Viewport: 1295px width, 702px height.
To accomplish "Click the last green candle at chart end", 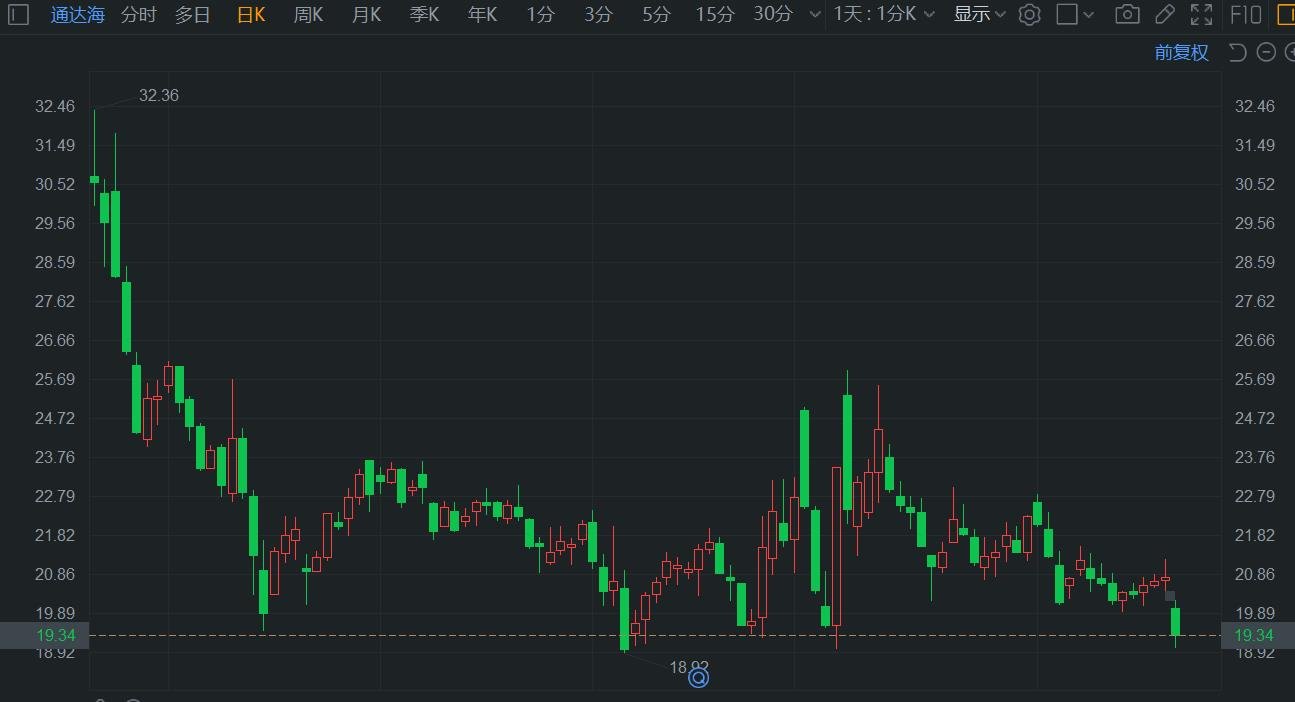I will click(1176, 621).
